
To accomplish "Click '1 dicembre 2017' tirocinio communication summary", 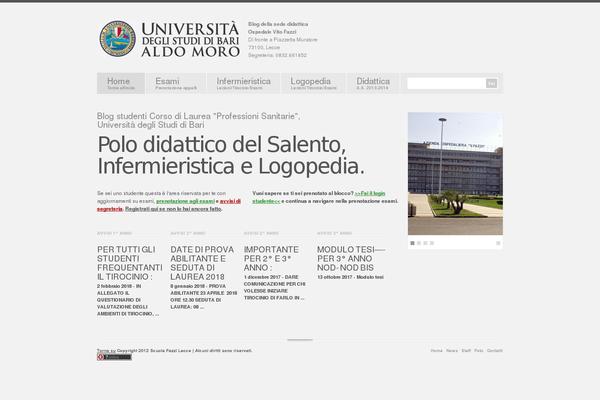I will [x=274, y=287].
